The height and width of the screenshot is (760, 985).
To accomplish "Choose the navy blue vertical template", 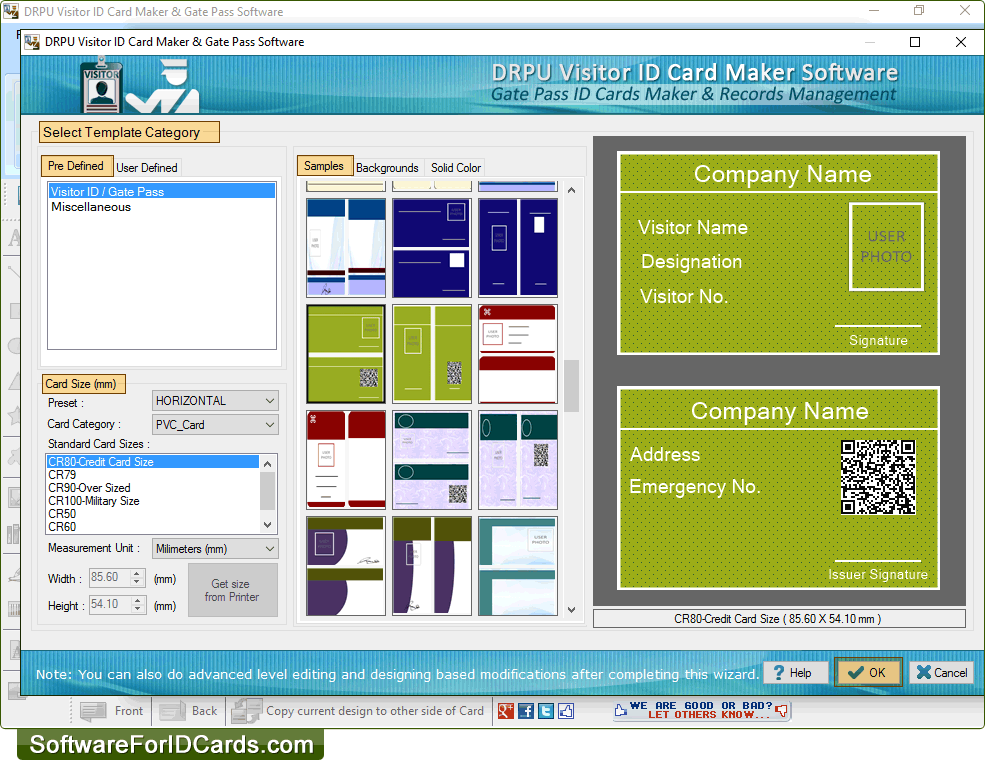I will coord(518,247).
